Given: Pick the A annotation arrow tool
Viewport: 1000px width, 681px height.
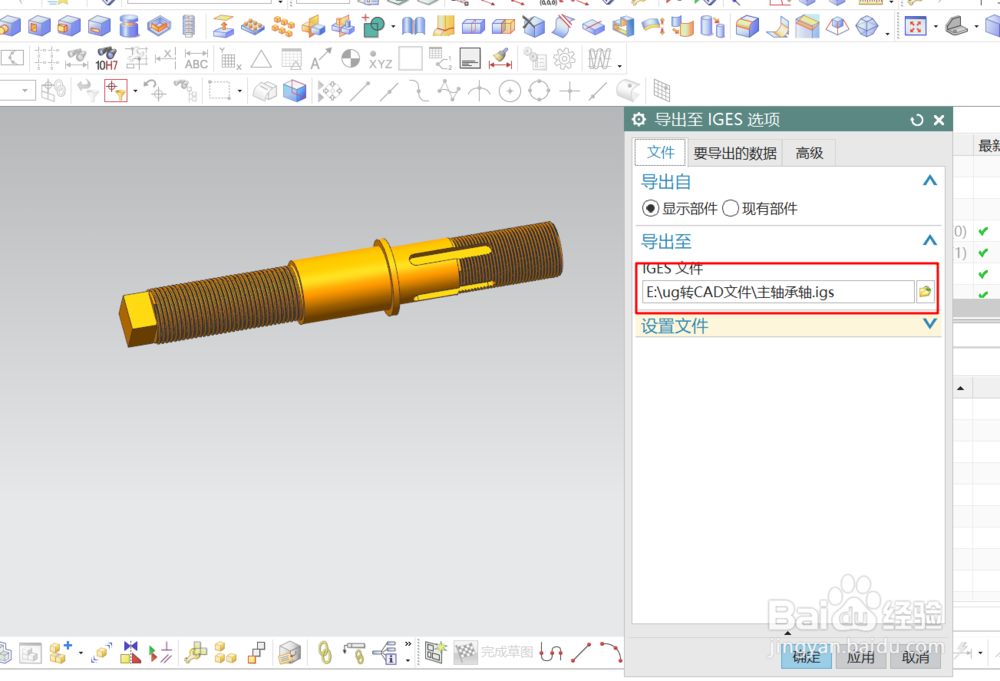Looking at the screenshot, I should point(321,59).
